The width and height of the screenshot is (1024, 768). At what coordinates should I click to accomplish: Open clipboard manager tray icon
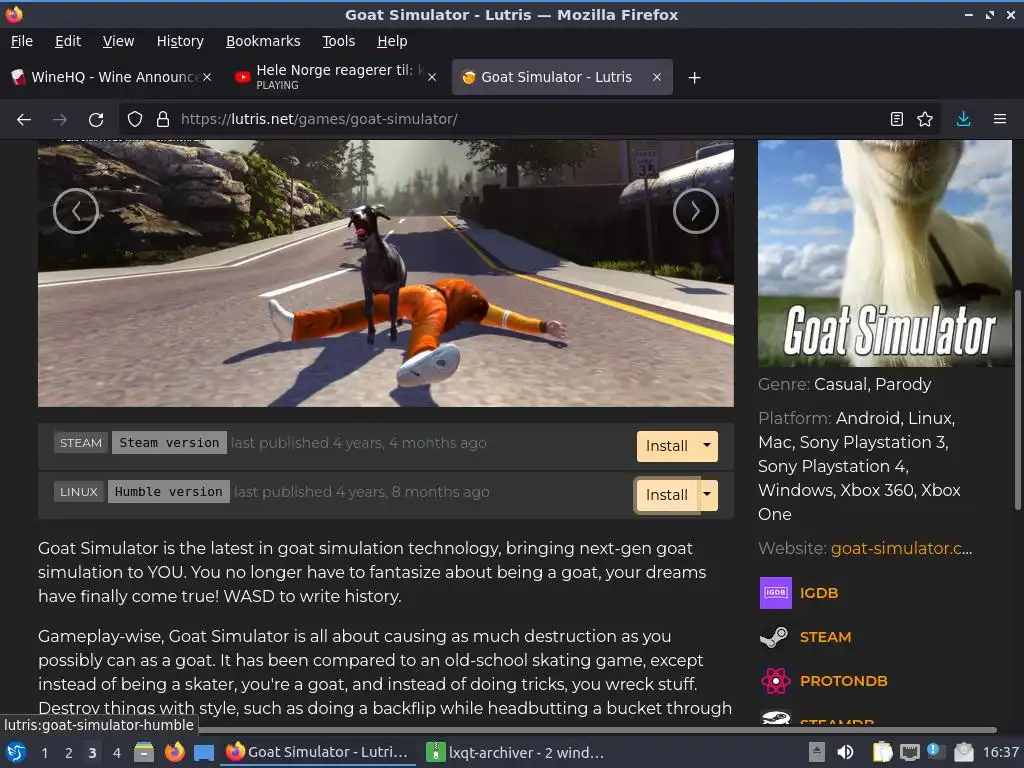[x=882, y=753]
